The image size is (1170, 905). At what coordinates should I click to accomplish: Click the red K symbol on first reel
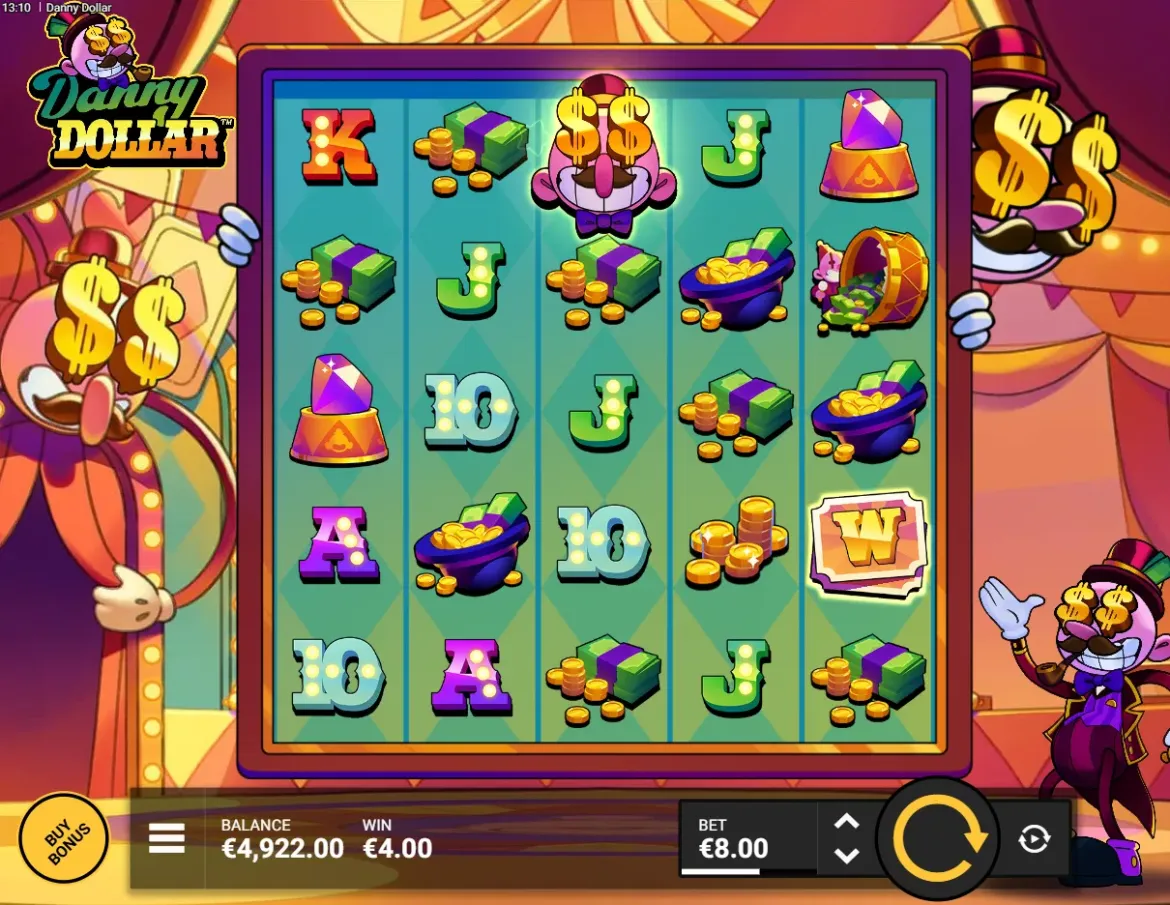[x=339, y=146]
